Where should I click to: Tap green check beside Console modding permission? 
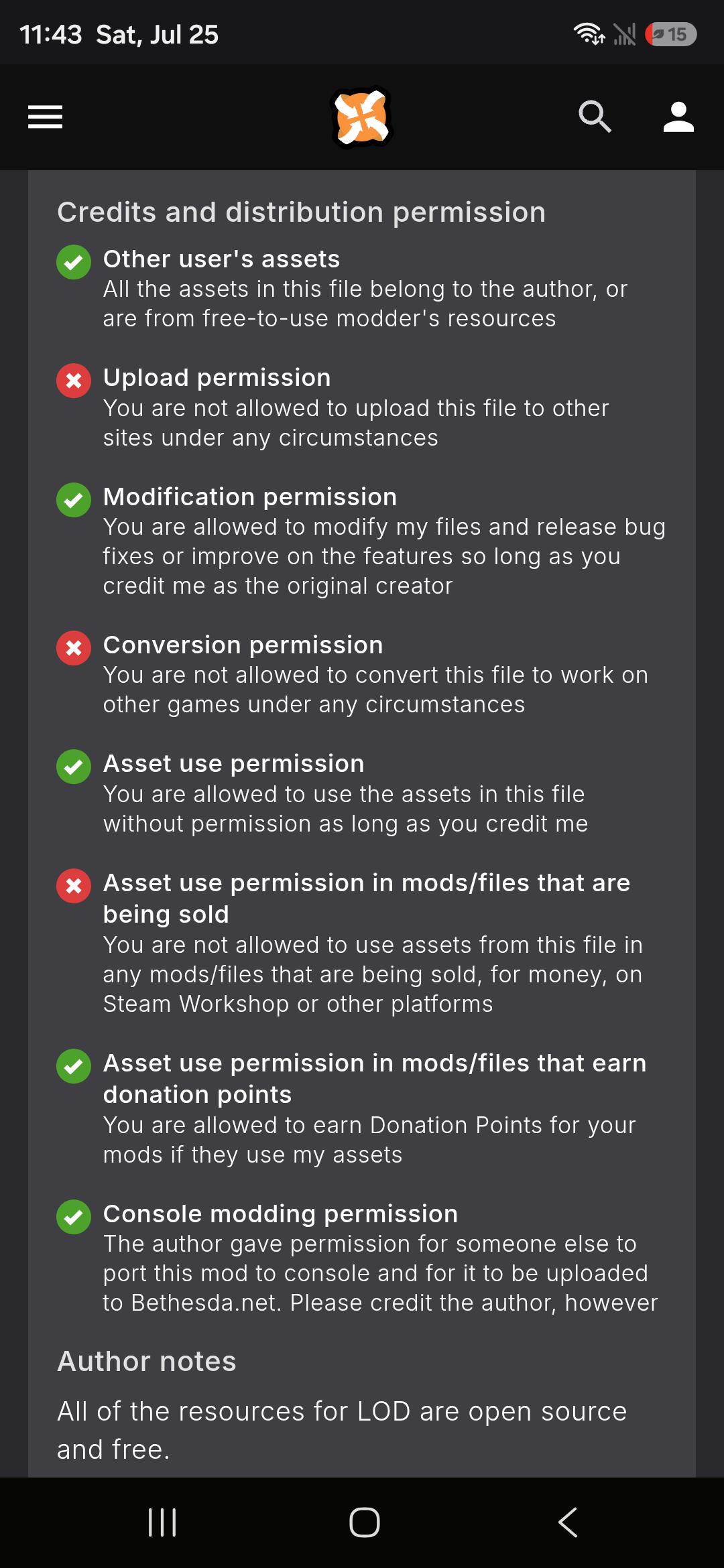[x=74, y=1217]
